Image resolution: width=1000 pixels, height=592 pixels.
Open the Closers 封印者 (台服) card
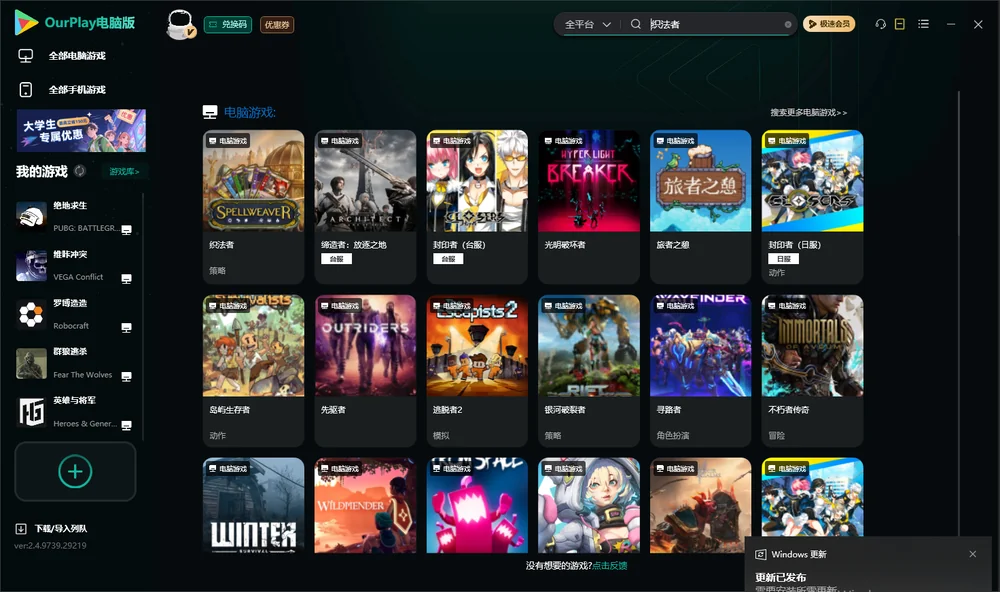[x=477, y=207]
